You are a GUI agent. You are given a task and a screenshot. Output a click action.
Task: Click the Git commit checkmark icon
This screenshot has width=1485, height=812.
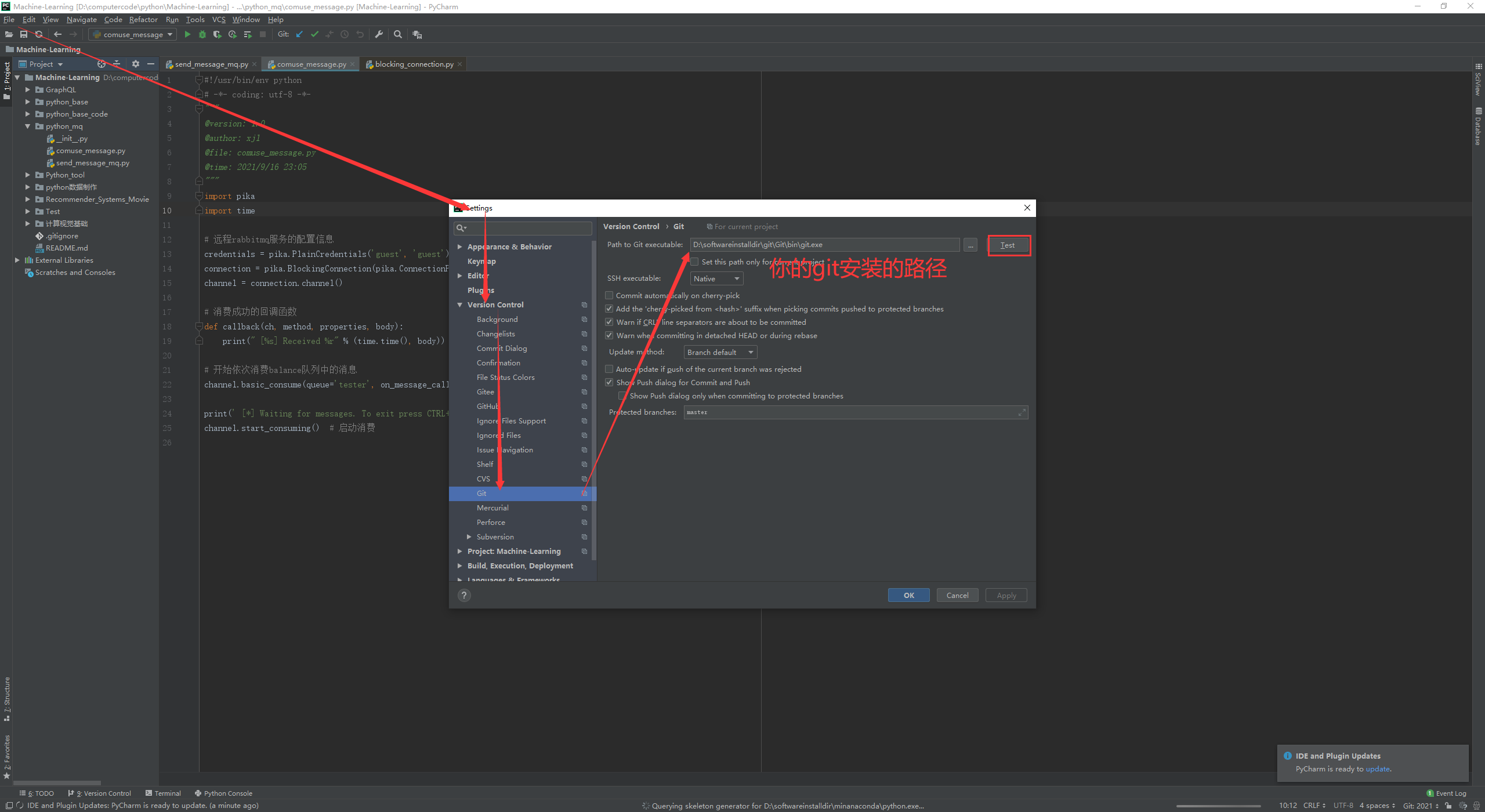tap(314, 34)
